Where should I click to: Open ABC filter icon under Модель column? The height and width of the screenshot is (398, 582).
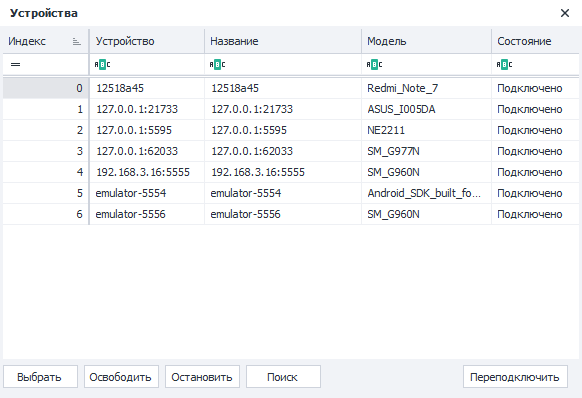pos(374,65)
